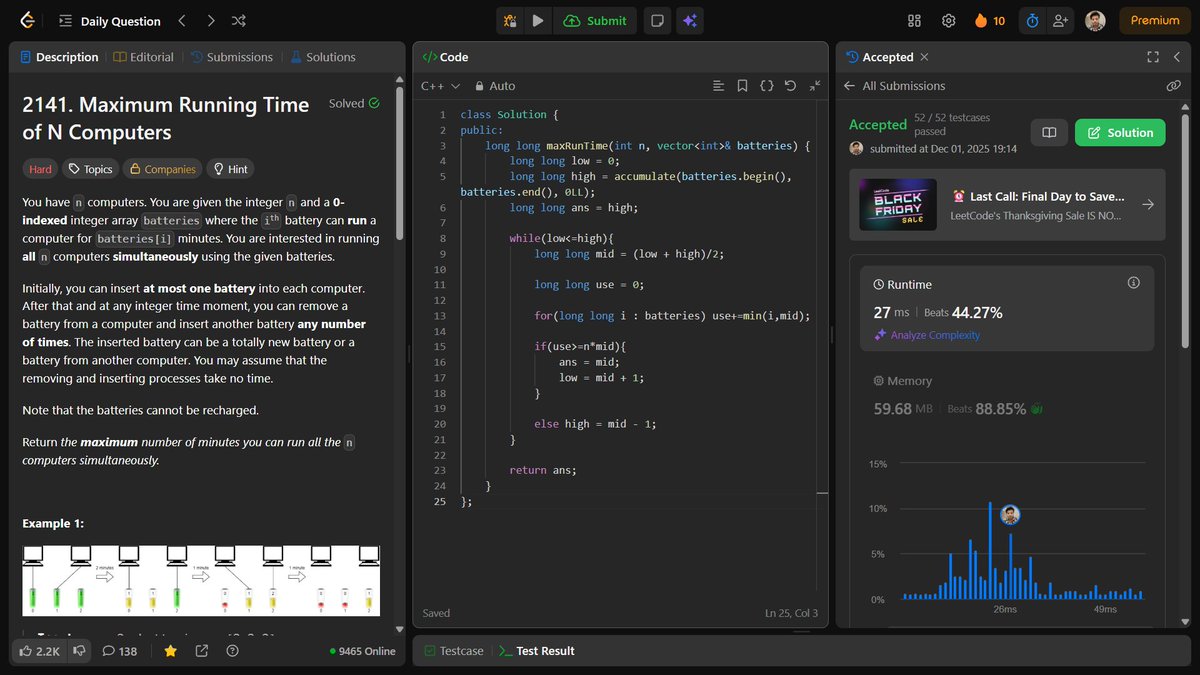The width and height of the screenshot is (1200, 675).
Task: Open the C++ language dropdown
Action: (x=439, y=86)
